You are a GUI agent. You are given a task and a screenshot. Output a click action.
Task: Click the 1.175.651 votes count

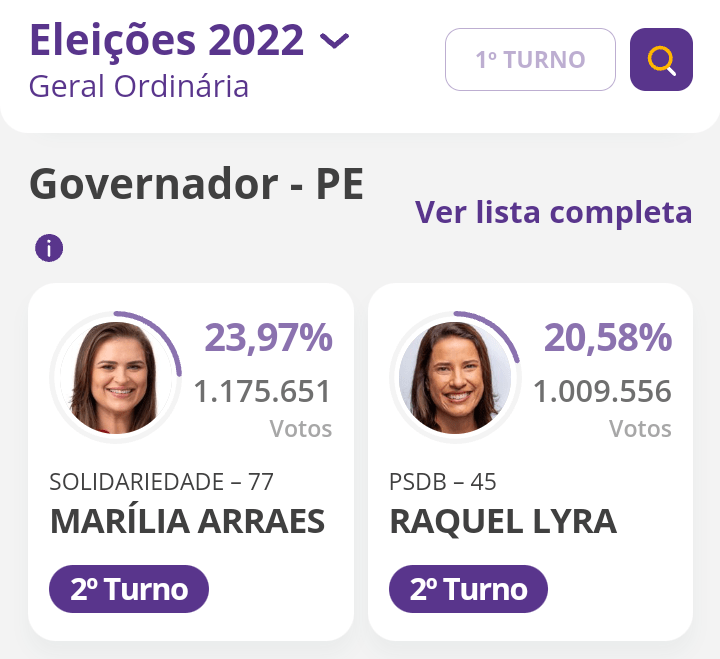(x=262, y=391)
